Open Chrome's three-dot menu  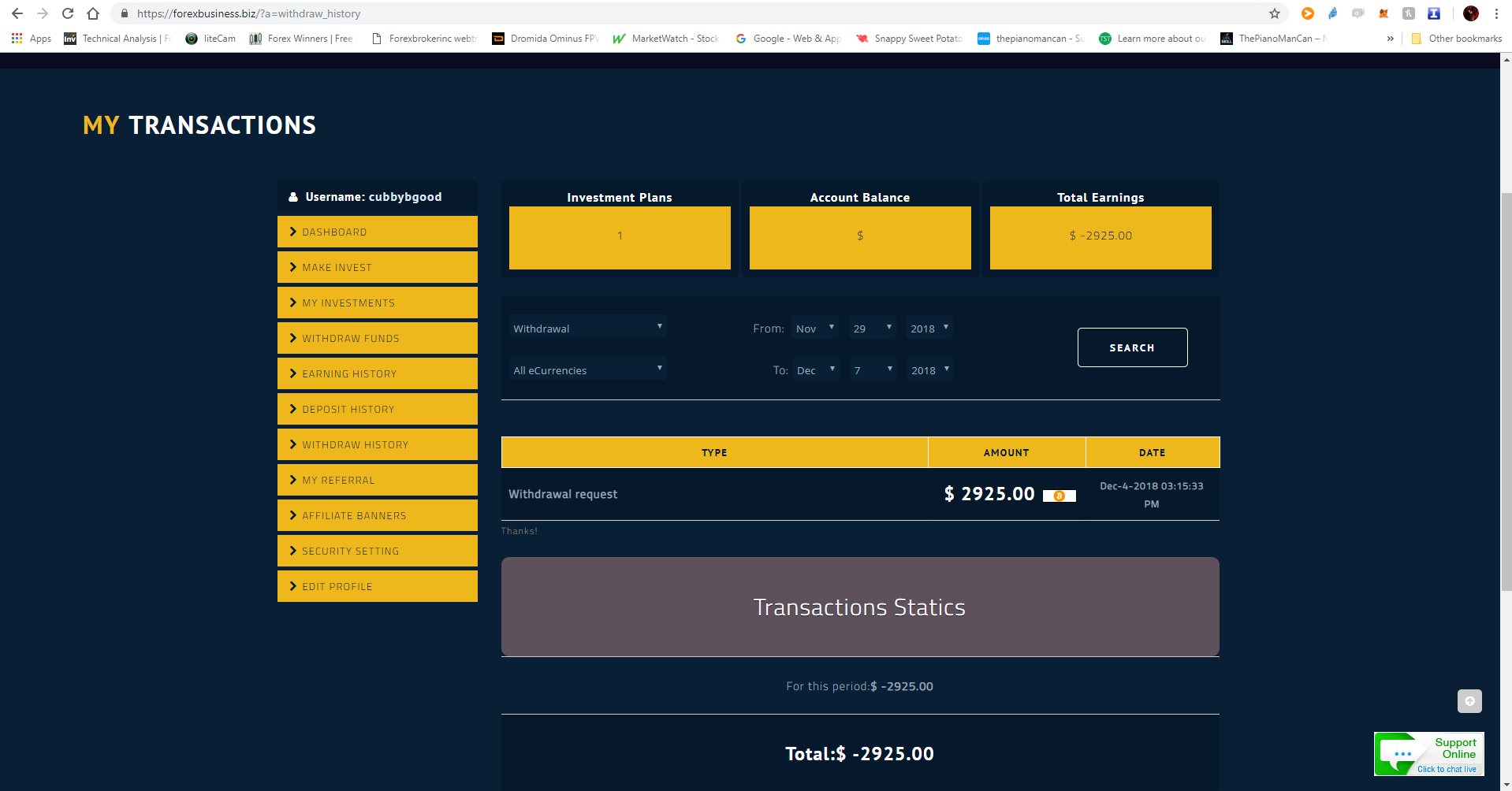1496,13
